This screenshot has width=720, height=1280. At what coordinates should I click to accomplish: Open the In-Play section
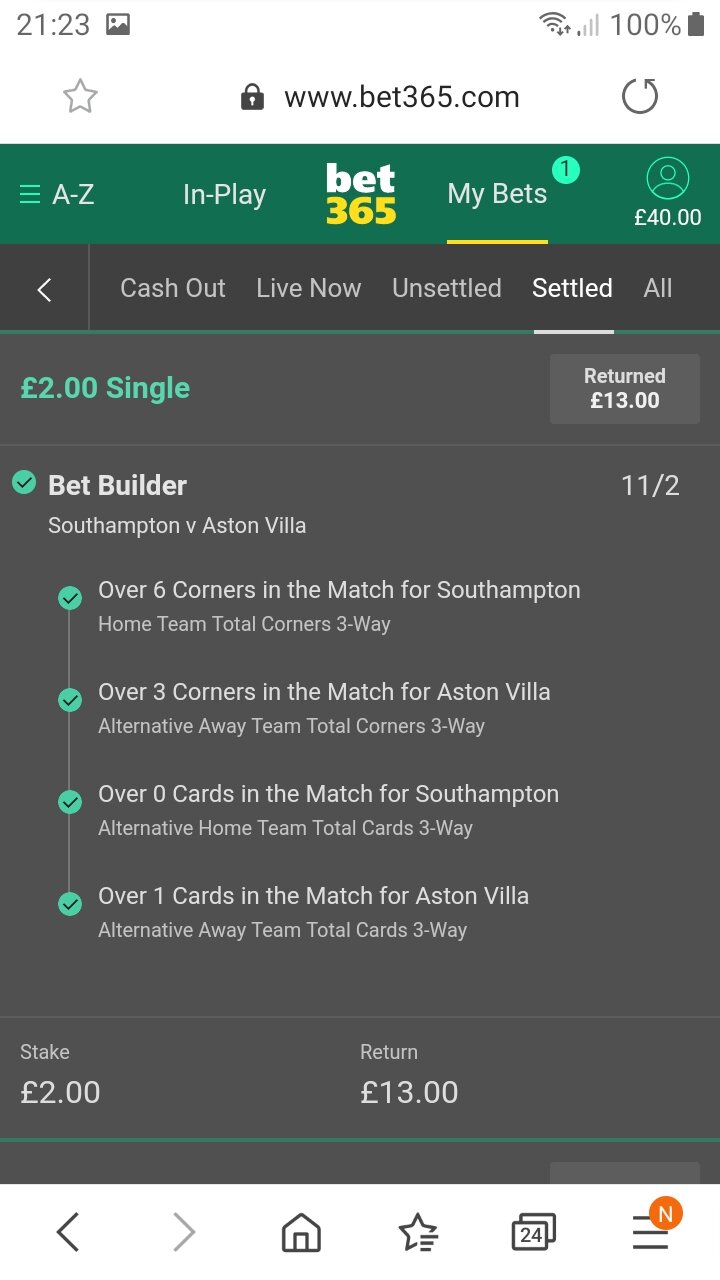coord(224,194)
